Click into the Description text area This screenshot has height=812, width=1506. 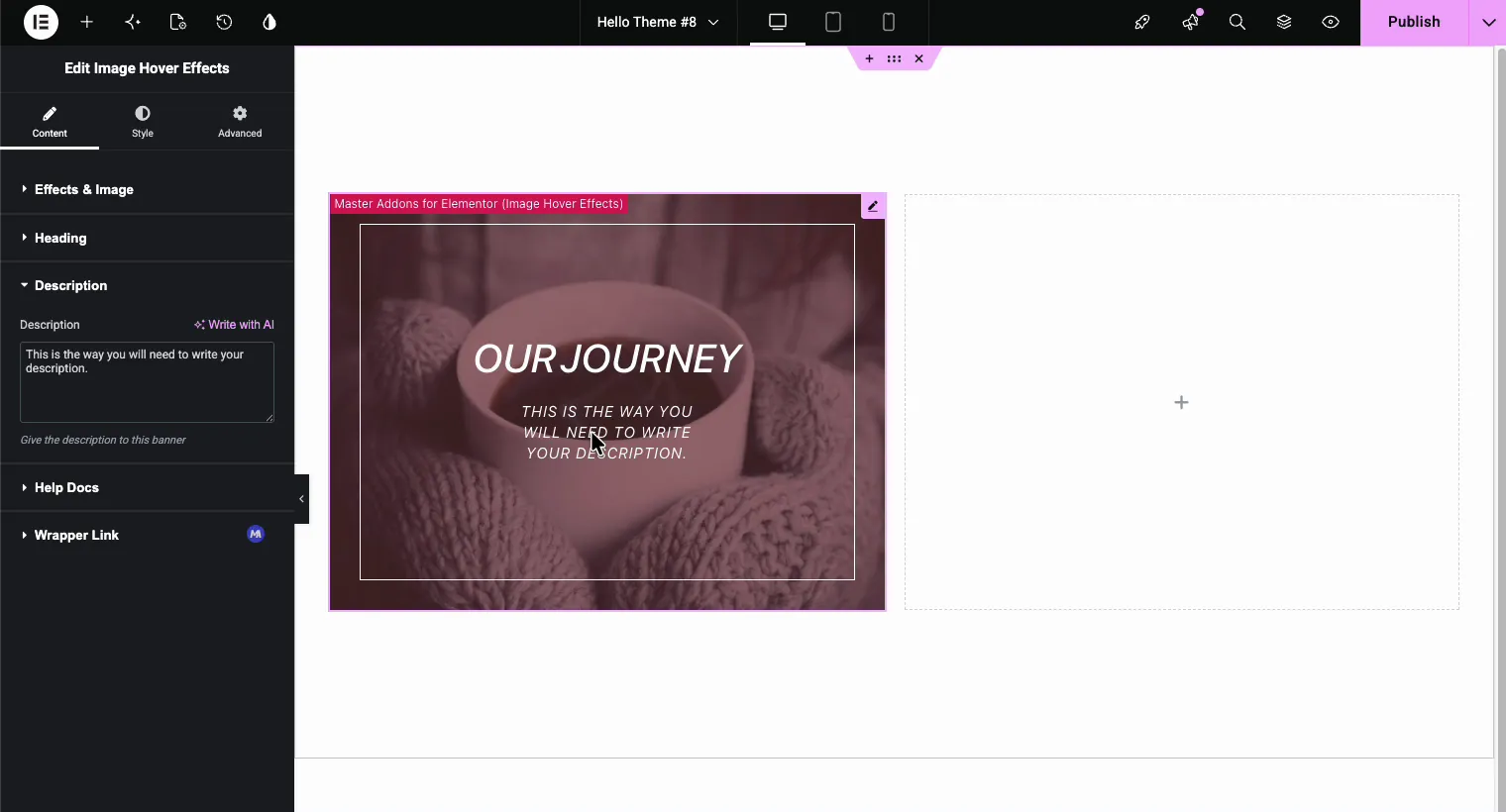147,382
